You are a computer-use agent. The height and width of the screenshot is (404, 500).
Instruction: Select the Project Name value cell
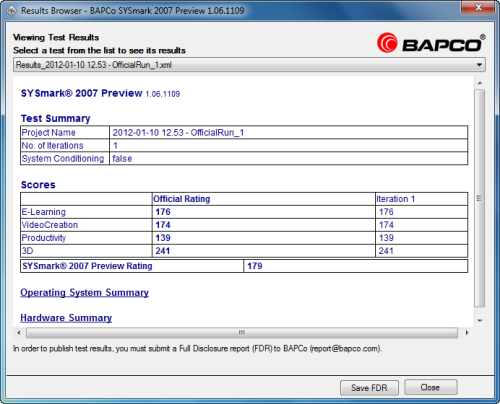click(289, 133)
